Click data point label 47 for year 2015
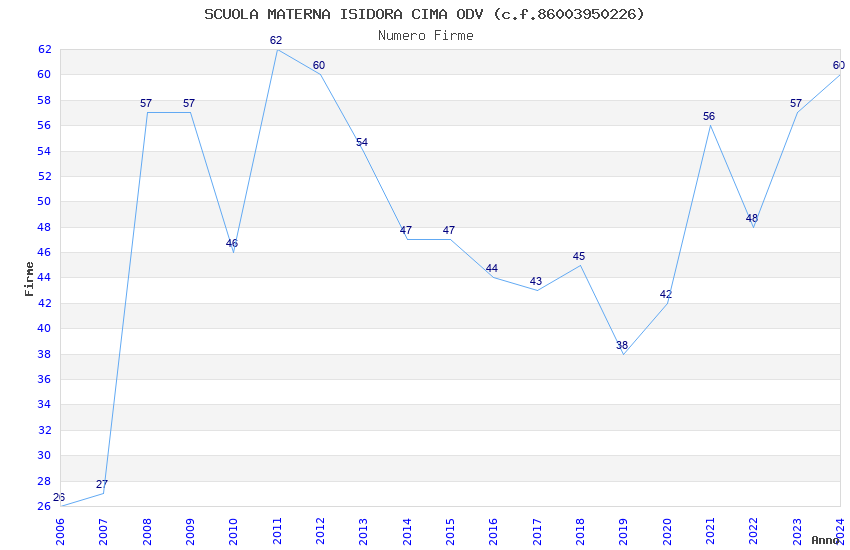The height and width of the screenshot is (550, 850). point(449,230)
